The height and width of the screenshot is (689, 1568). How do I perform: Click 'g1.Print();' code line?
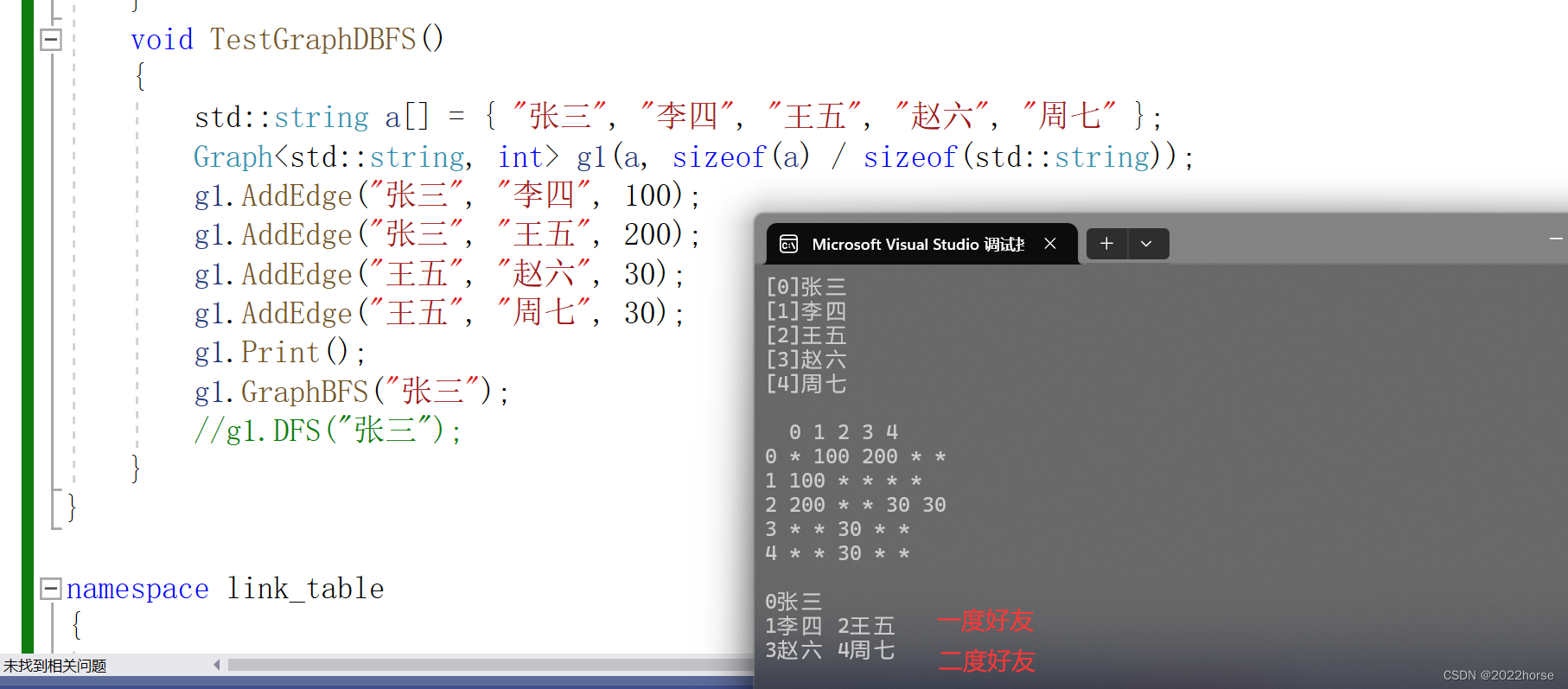coord(280,353)
